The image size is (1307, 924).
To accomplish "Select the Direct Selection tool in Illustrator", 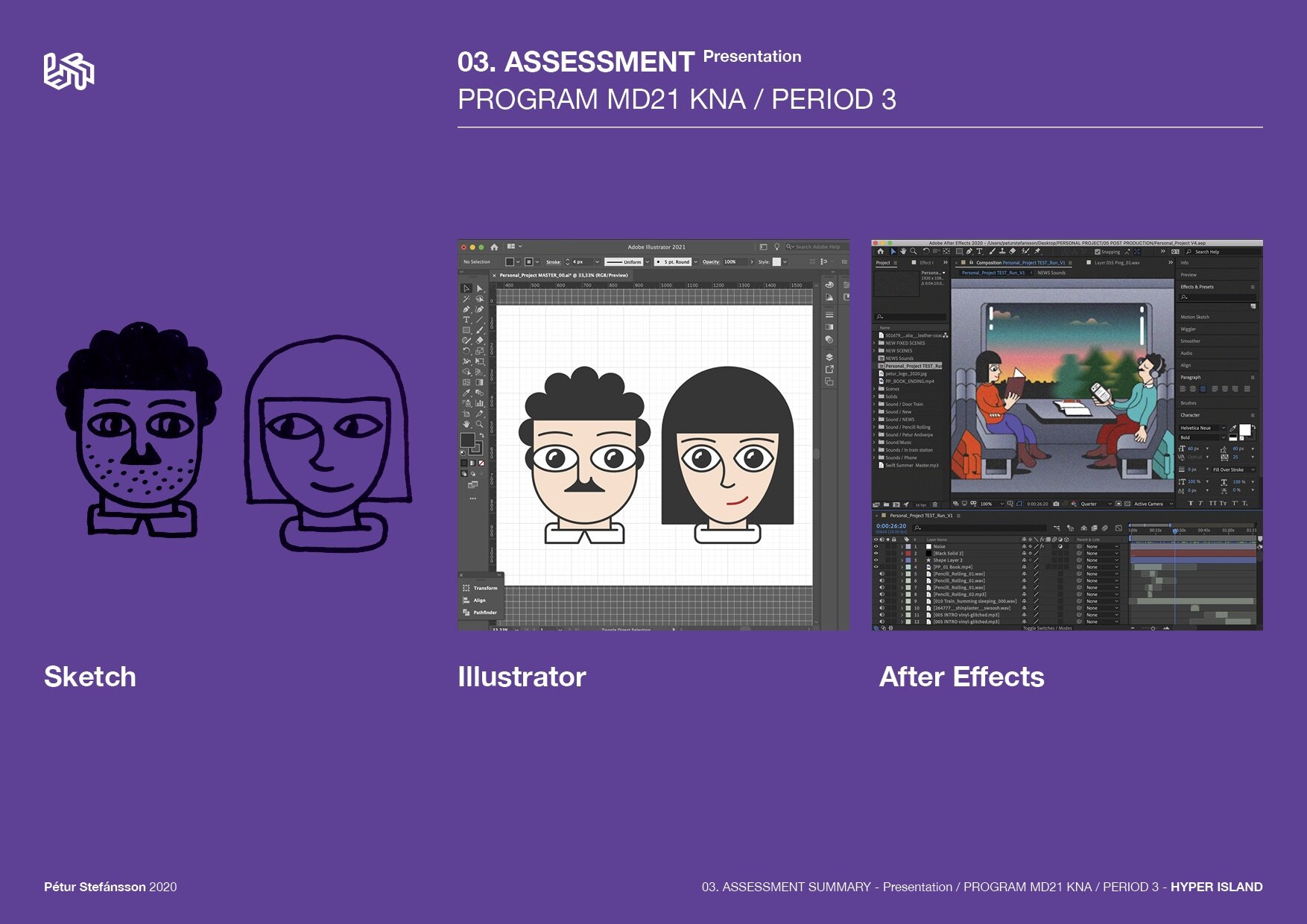I will (479, 288).
